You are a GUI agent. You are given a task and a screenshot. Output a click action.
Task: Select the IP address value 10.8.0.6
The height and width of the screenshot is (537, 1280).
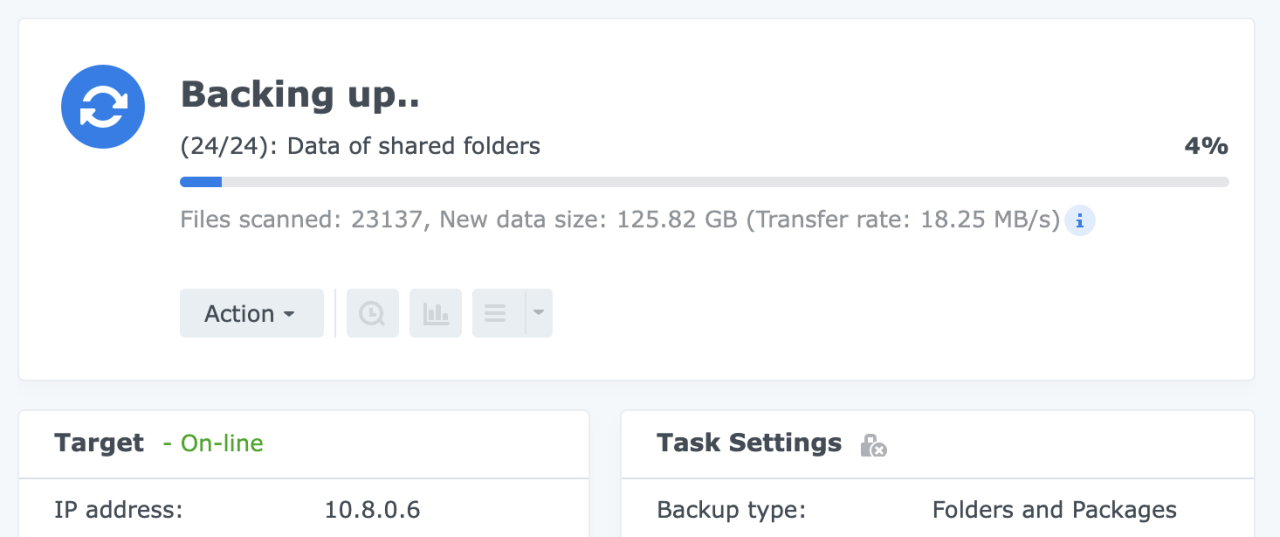coord(372,510)
